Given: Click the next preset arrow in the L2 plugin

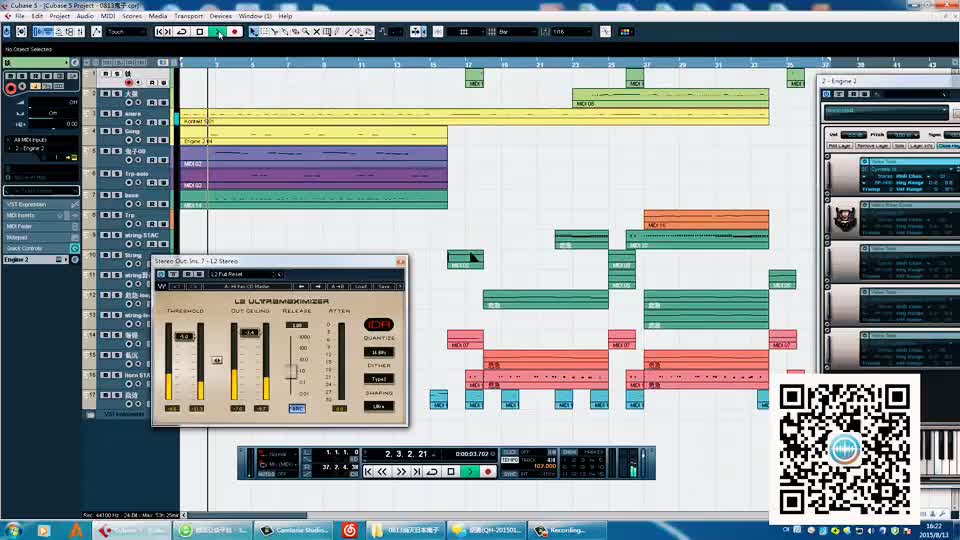Looking at the screenshot, I should point(318,287).
